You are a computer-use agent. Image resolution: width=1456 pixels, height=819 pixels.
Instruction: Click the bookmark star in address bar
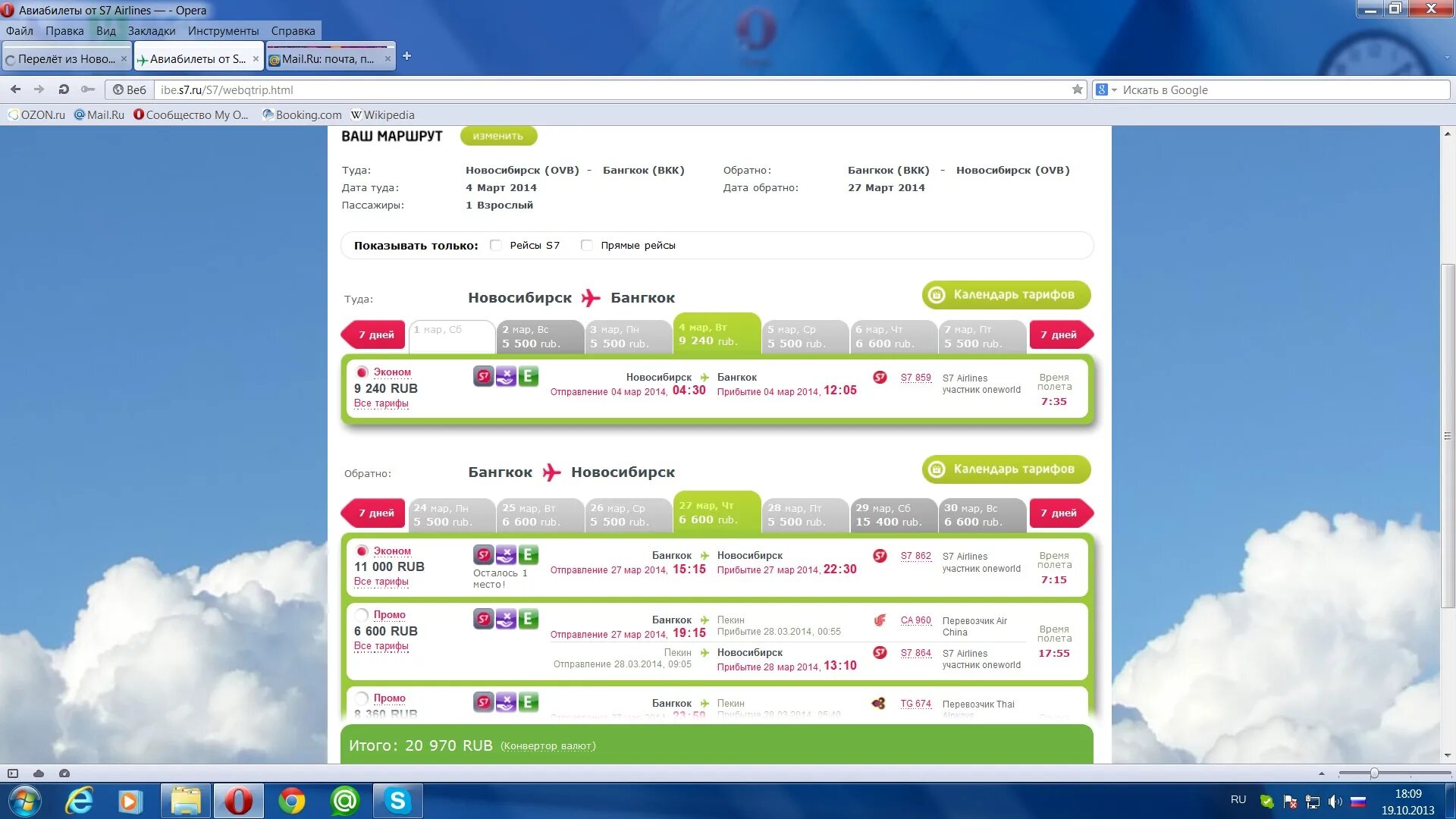click(1077, 89)
